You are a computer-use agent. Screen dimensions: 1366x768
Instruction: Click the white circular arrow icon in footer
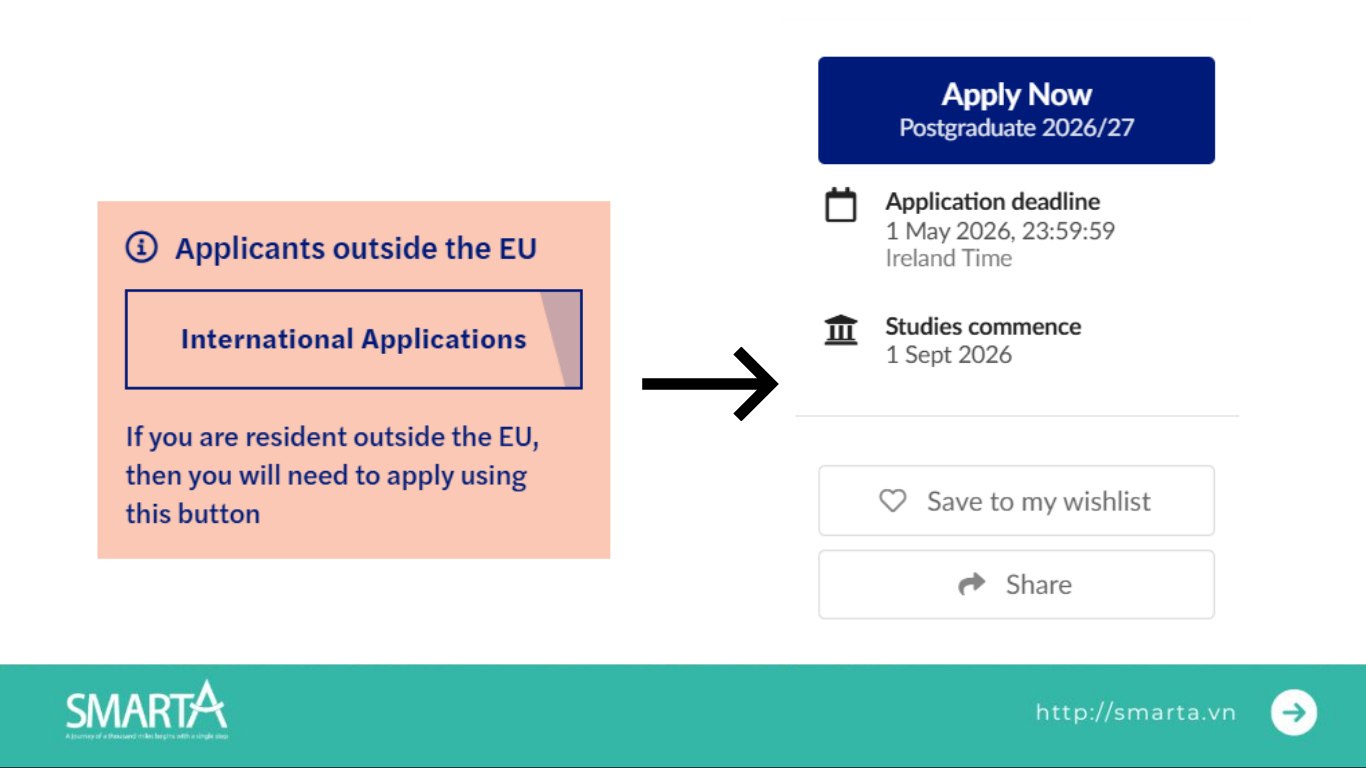(1293, 712)
